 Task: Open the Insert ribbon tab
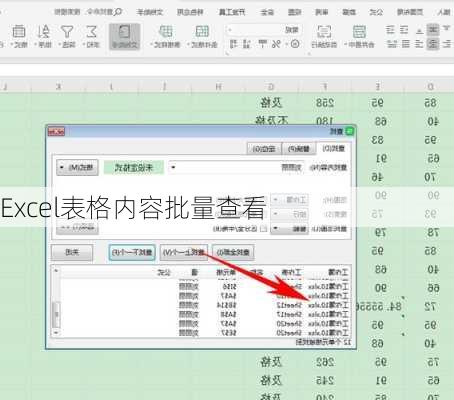pyautogui.click(x=443, y=12)
